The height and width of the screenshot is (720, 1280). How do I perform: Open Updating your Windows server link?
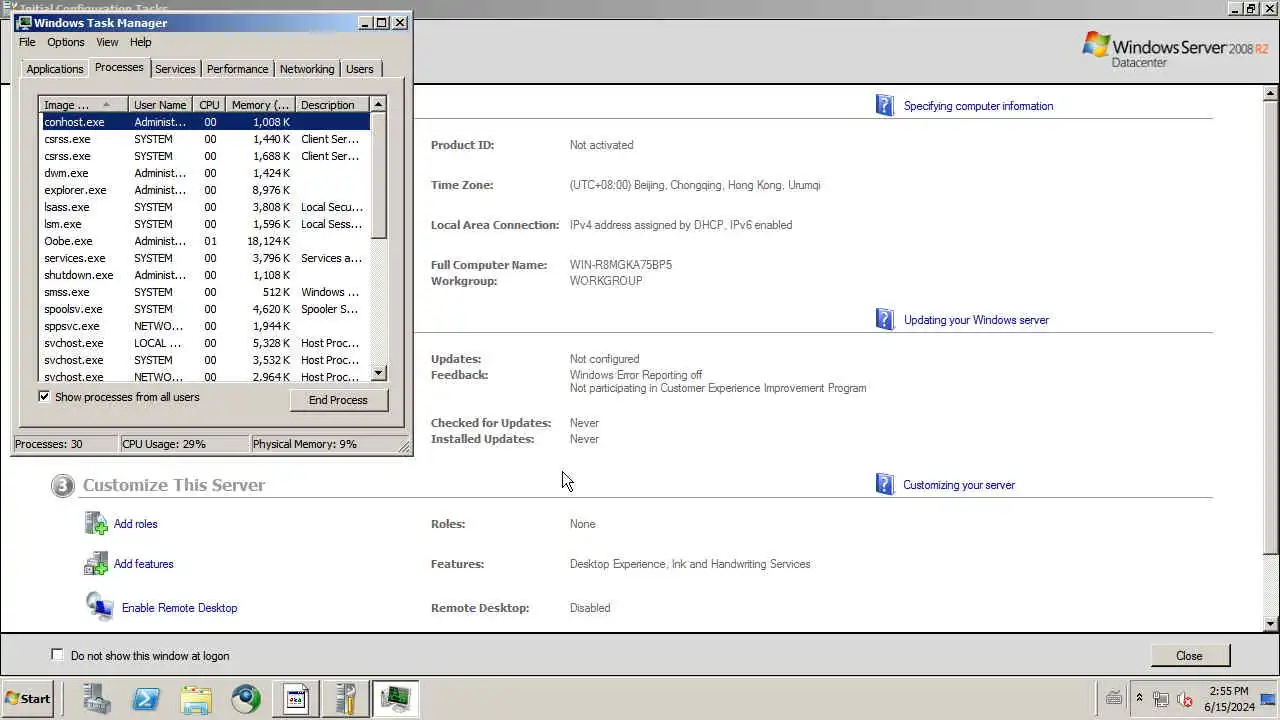976,320
